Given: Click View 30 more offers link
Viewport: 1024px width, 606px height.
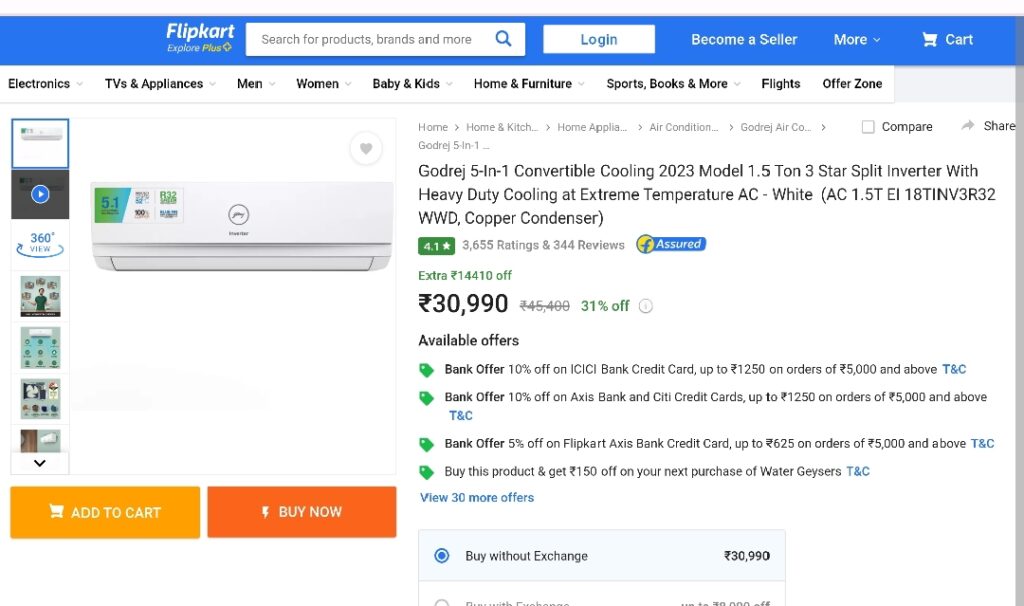Looking at the screenshot, I should [x=477, y=498].
